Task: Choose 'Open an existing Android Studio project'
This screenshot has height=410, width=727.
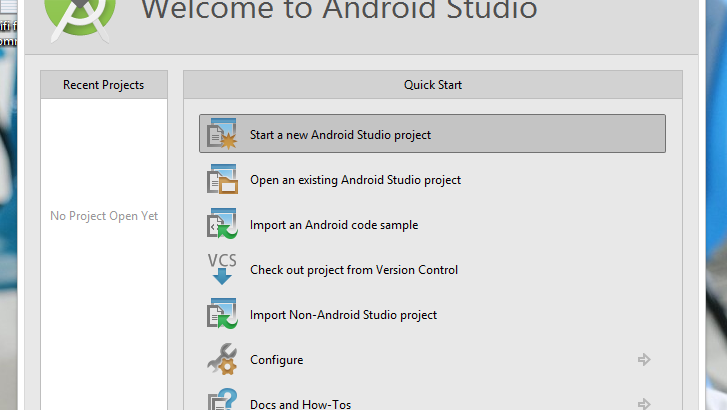Action: (355, 180)
